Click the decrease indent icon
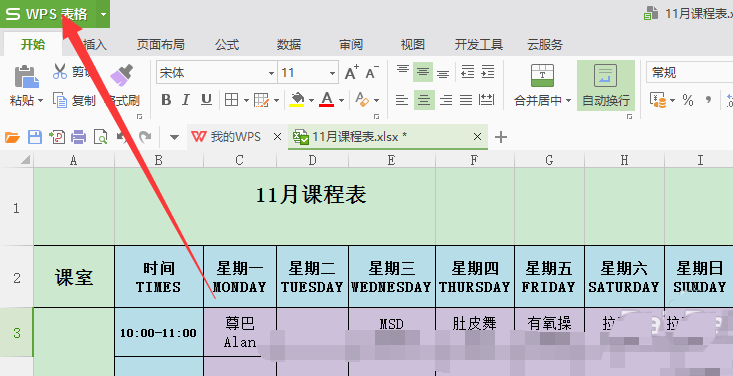 click(x=467, y=72)
